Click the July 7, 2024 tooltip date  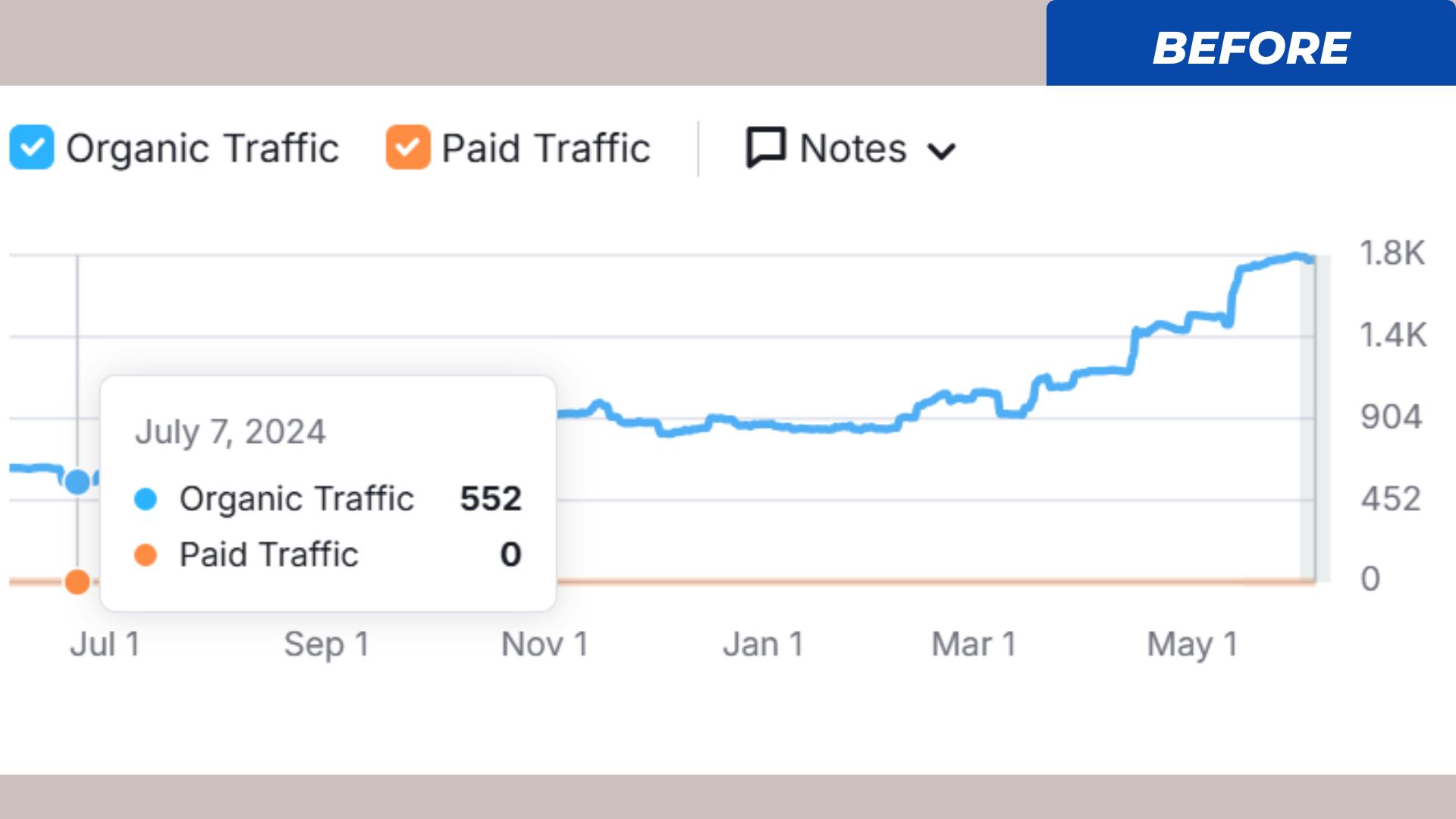point(231,432)
